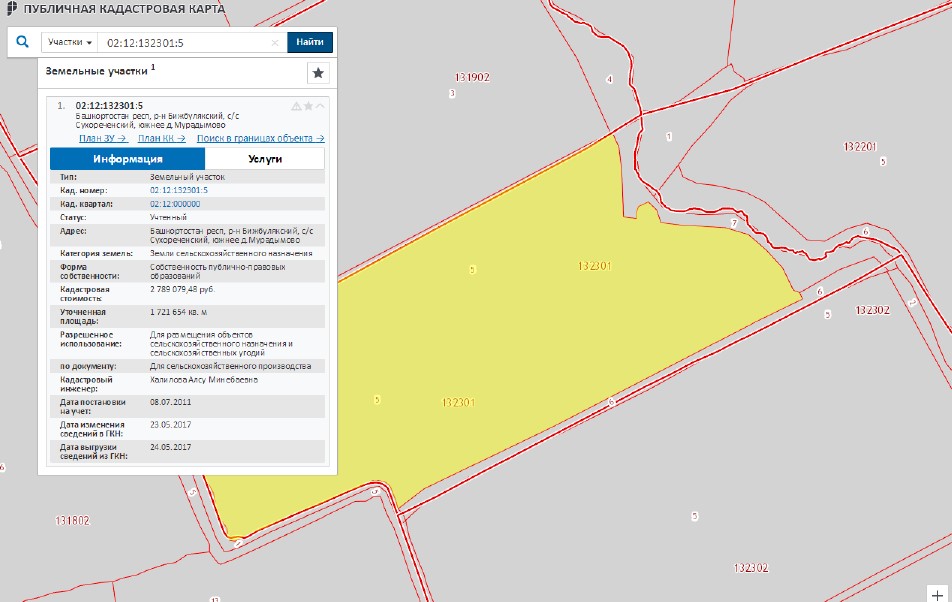Switch to the Услуги tab
Viewport: 952px width, 602px height.
click(265, 159)
